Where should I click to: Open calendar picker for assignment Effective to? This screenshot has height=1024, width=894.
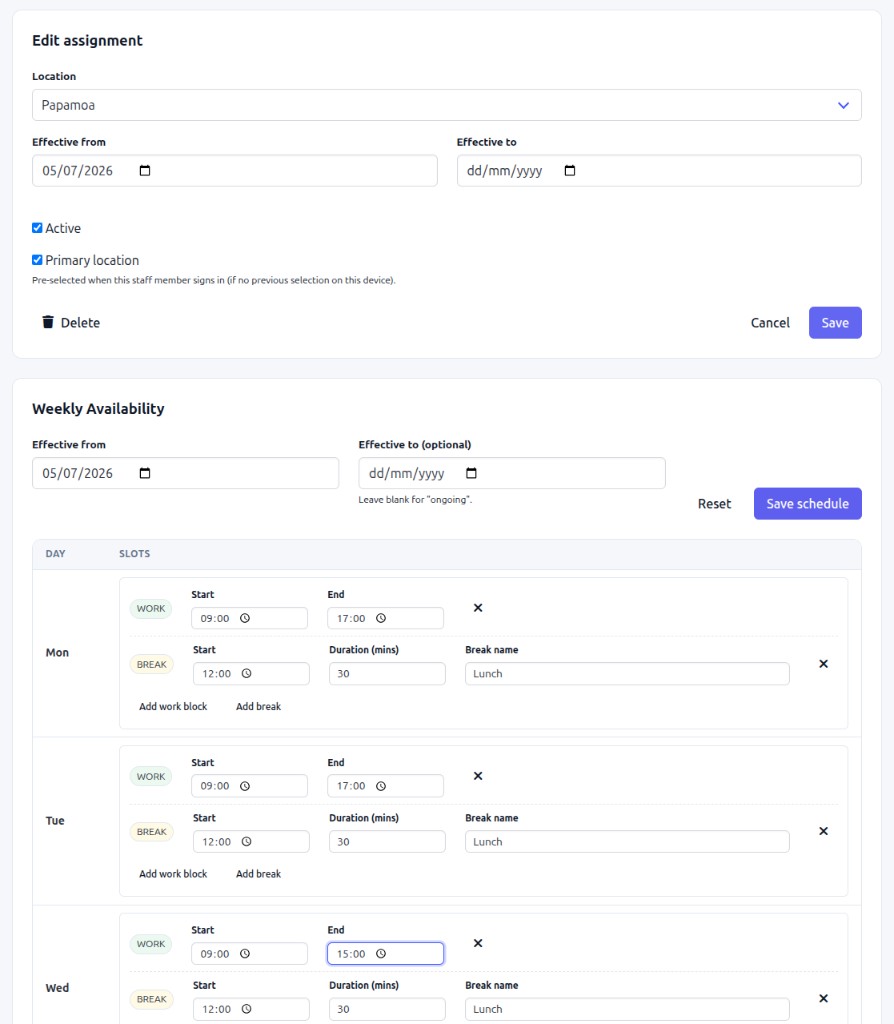(x=569, y=170)
